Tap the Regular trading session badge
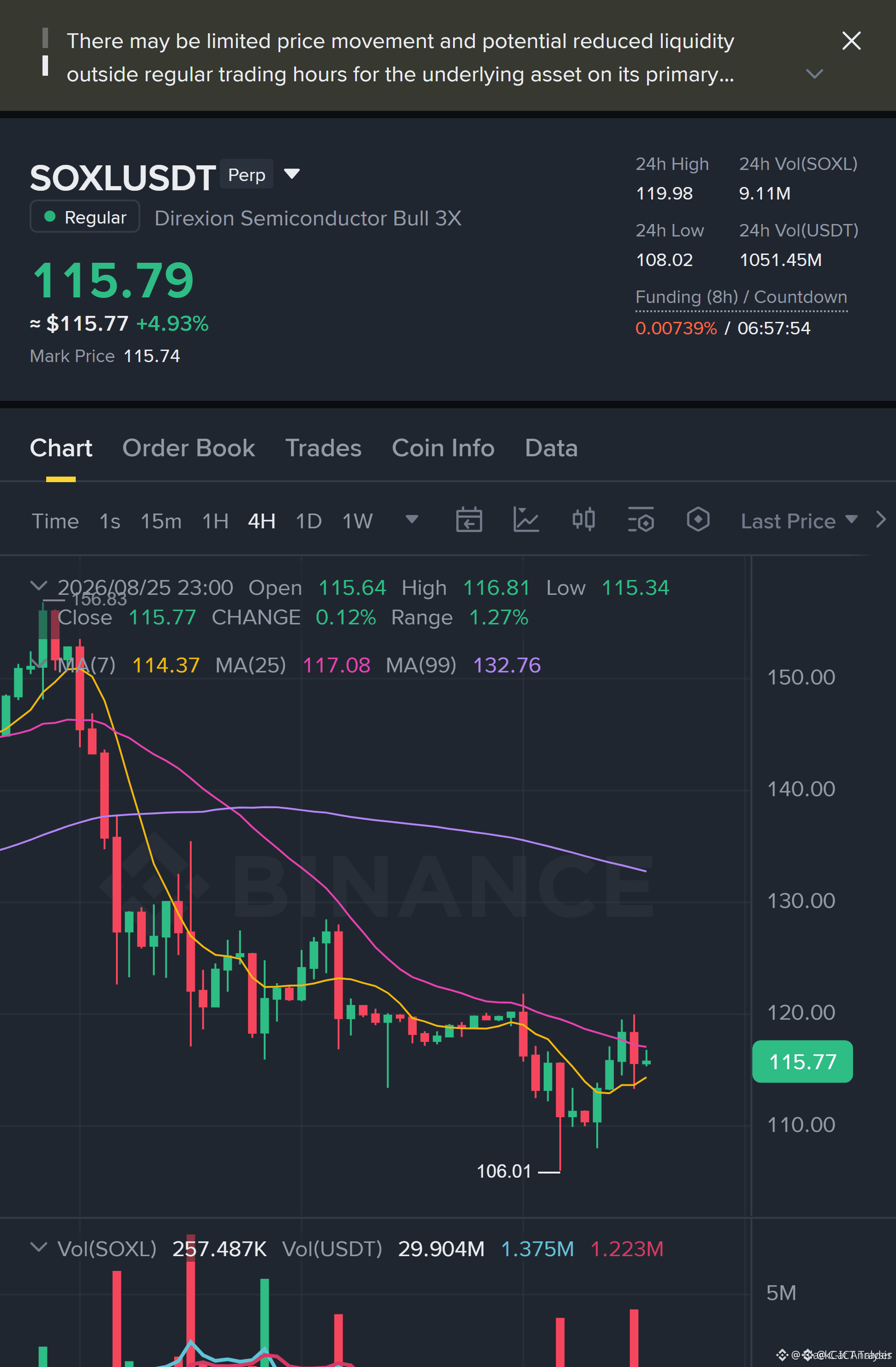This screenshot has width=896, height=1367. 85,217
